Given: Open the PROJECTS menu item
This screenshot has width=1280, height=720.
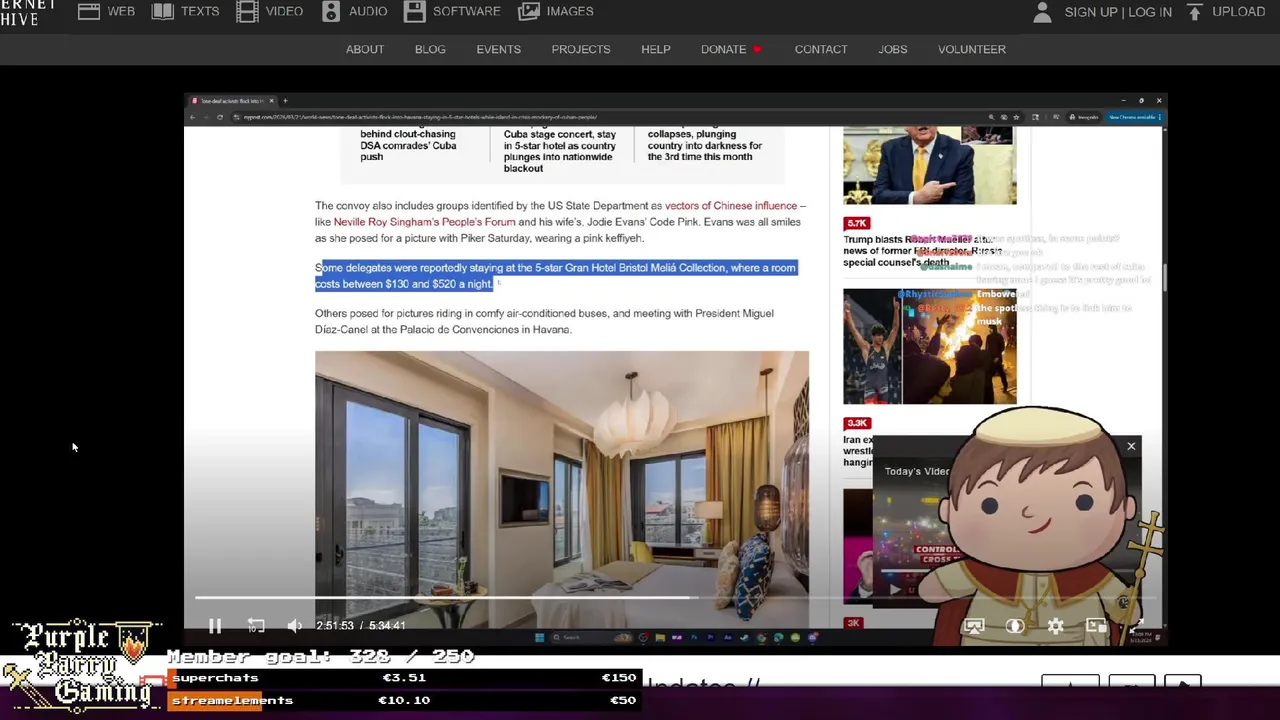Looking at the screenshot, I should (x=581, y=49).
